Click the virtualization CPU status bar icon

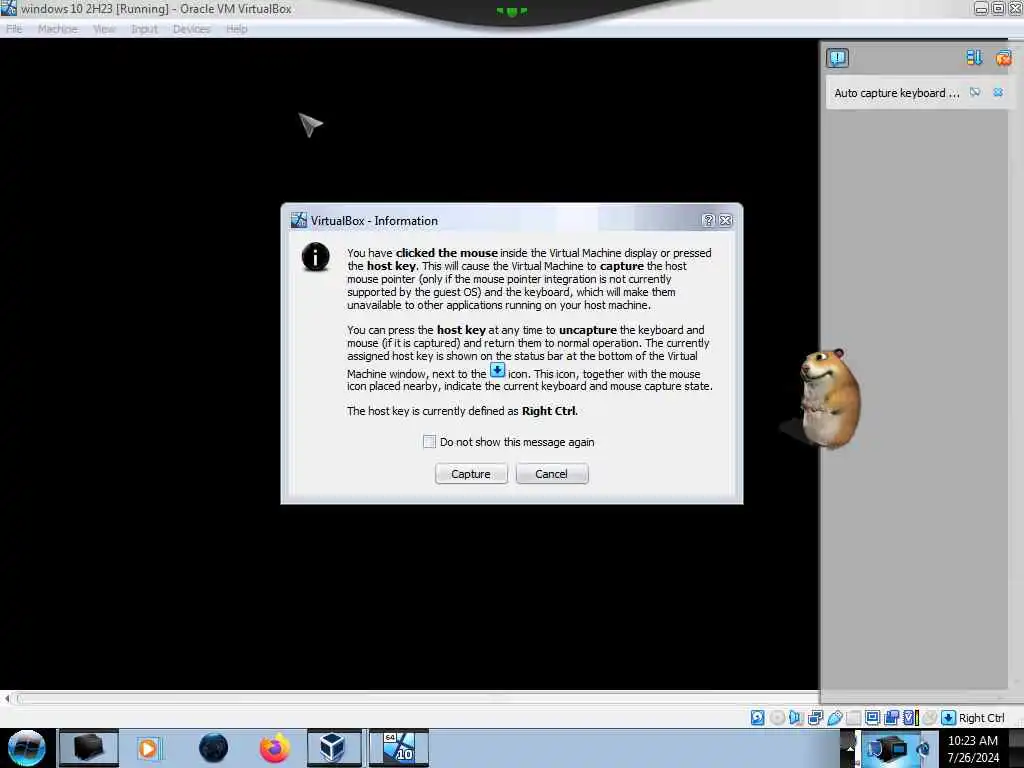click(910, 718)
